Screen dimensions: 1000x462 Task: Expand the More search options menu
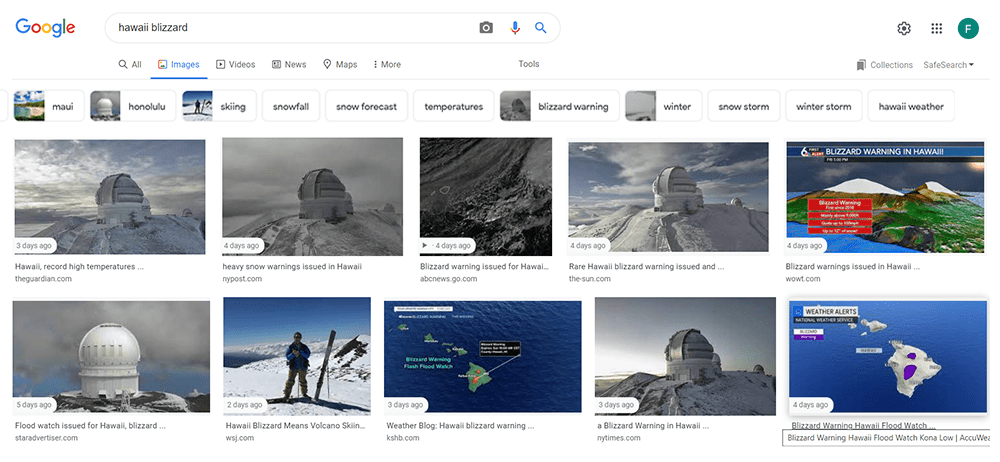coord(387,65)
